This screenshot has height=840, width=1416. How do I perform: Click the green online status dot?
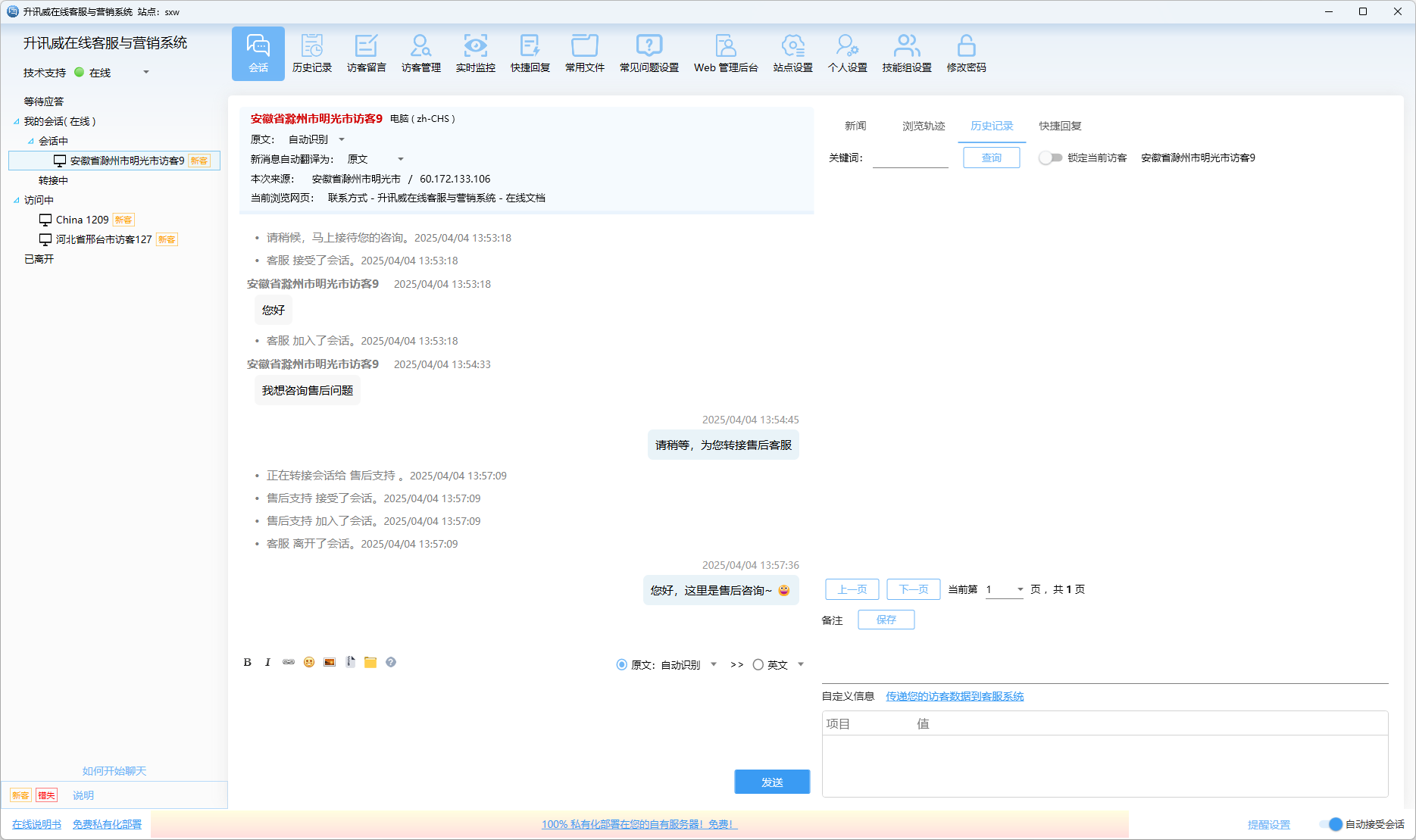[79, 72]
